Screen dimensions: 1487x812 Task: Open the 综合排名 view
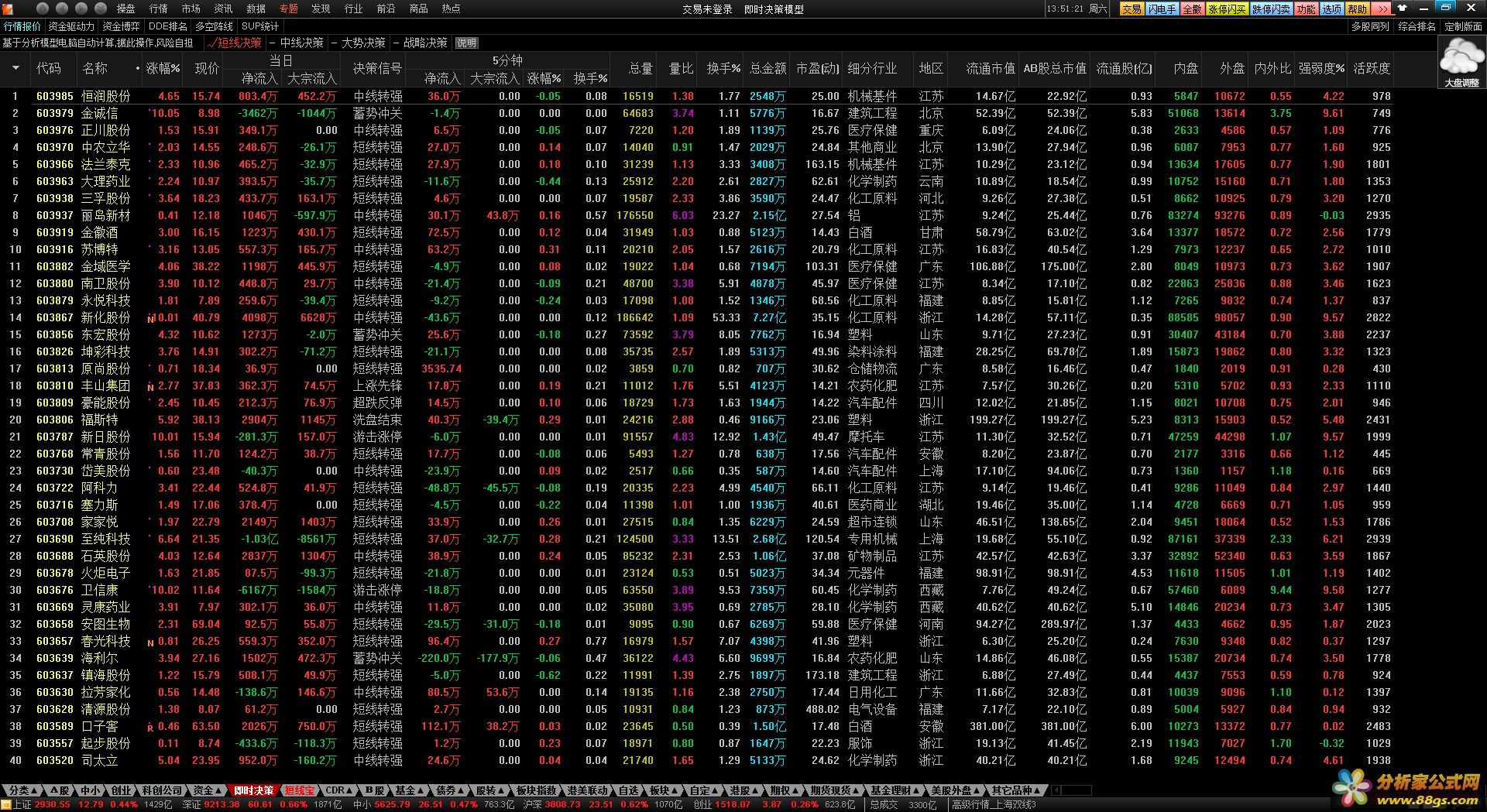[1417, 26]
